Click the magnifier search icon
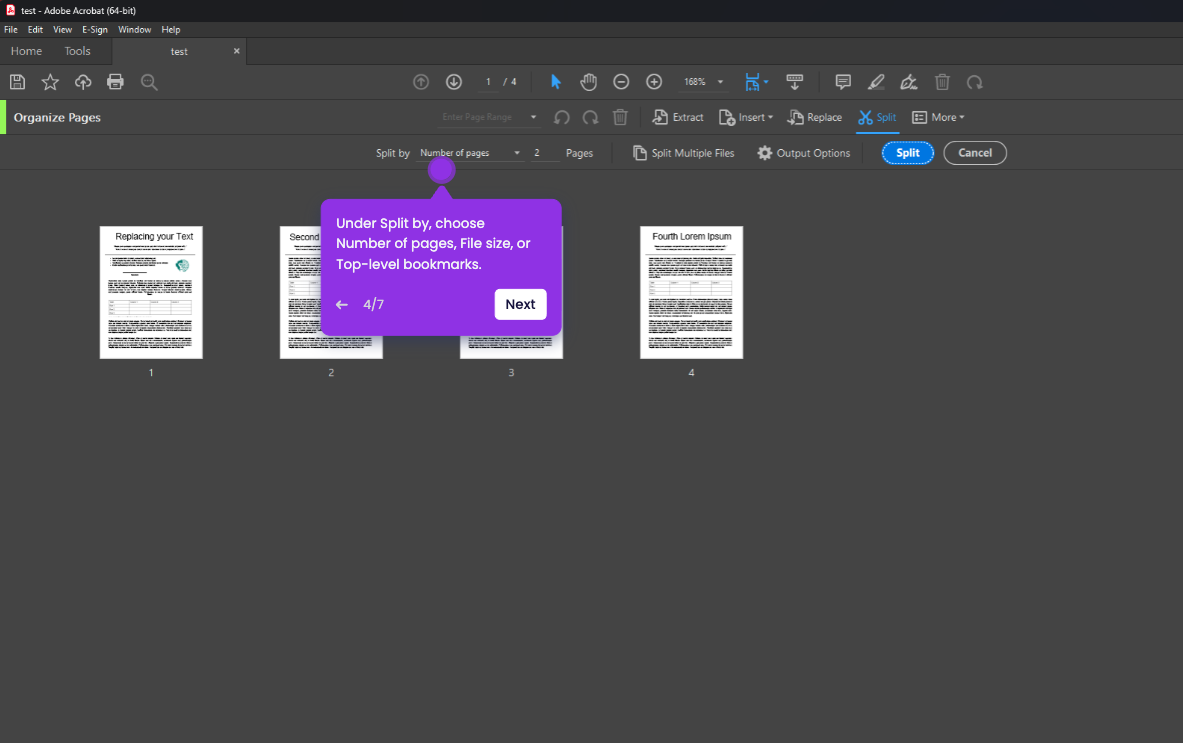 (149, 82)
